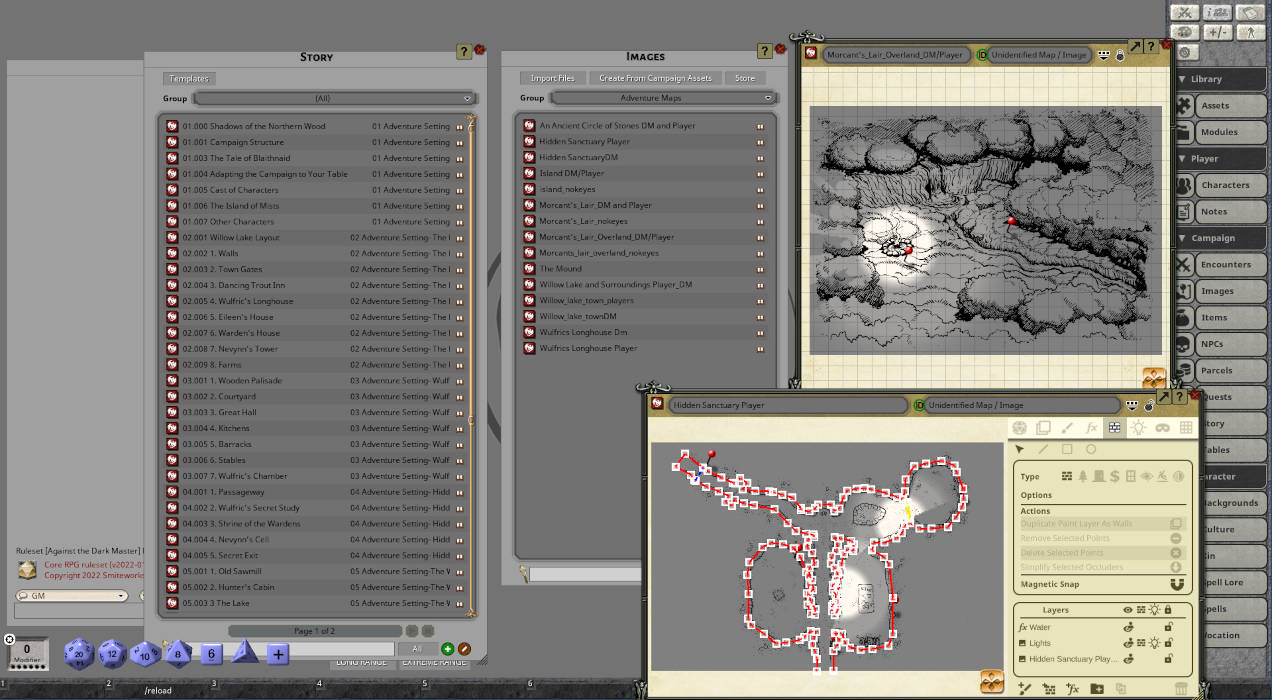Click the ID icon in Hidden Sanctuary header
The image size is (1272, 700).
click(919, 405)
